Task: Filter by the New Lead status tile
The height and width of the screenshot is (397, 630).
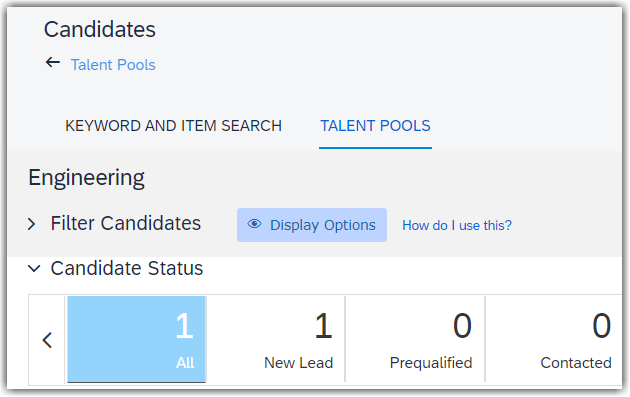Action: pos(276,340)
